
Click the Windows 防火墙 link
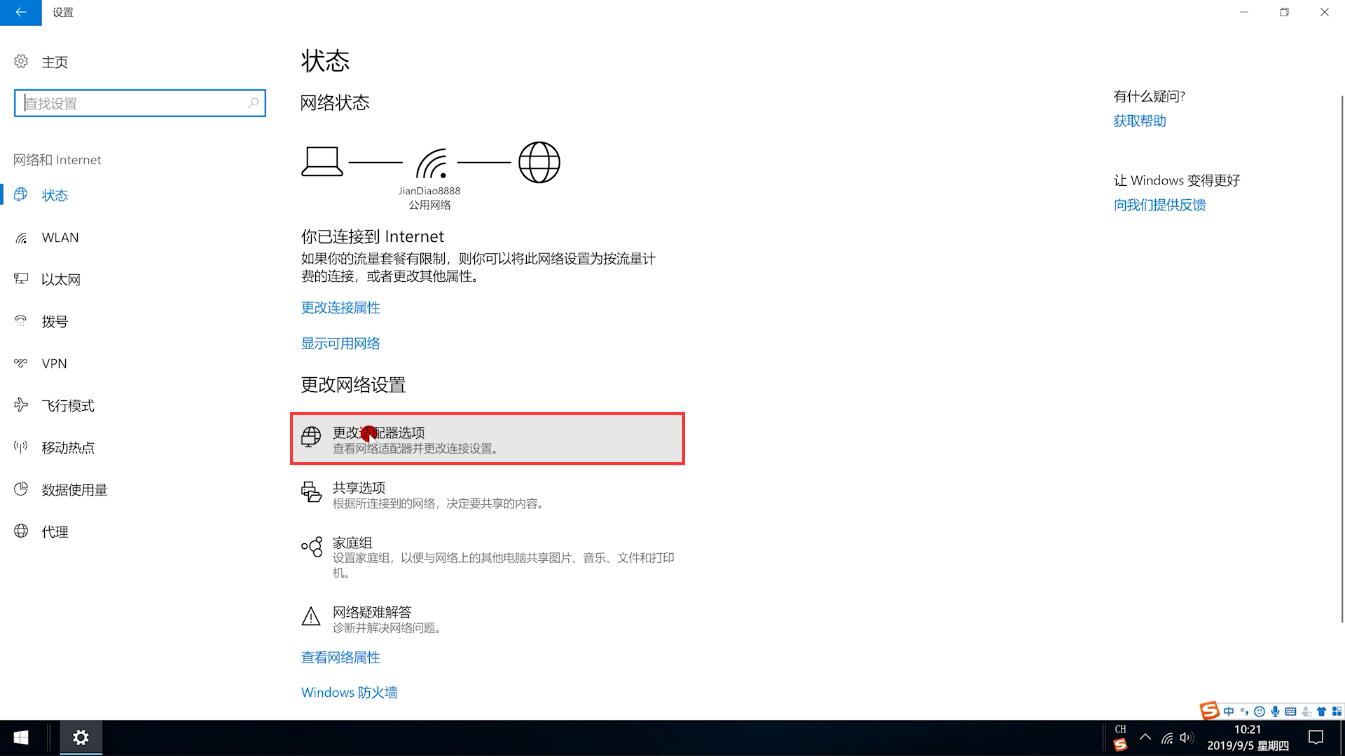pyautogui.click(x=349, y=692)
